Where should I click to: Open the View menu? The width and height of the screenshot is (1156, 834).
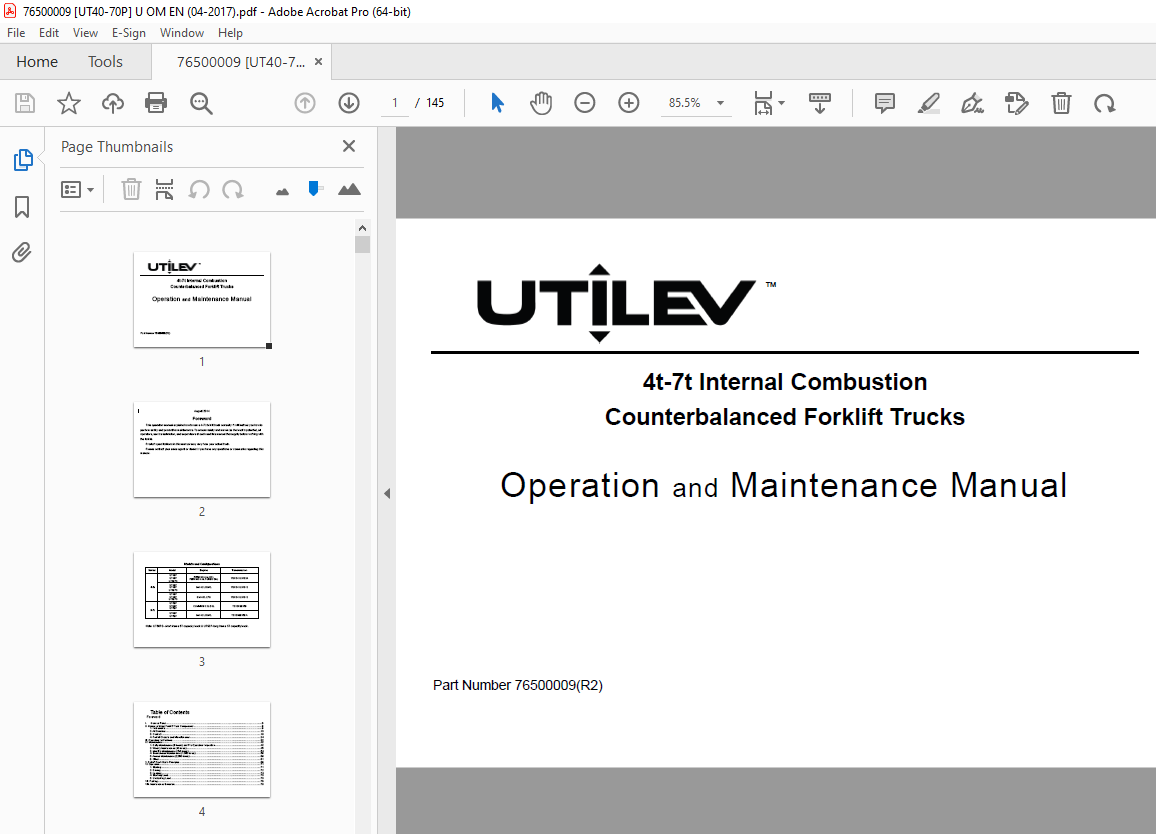point(86,32)
